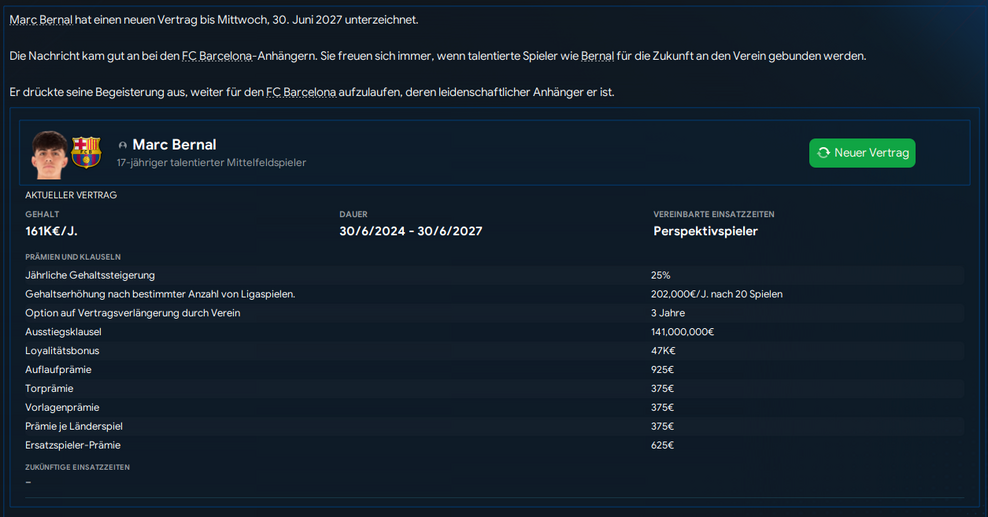Click the contract duration 30/6/2024 - 30/6/2027
Image resolution: width=988 pixels, height=517 pixels.
pyautogui.click(x=410, y=231)
